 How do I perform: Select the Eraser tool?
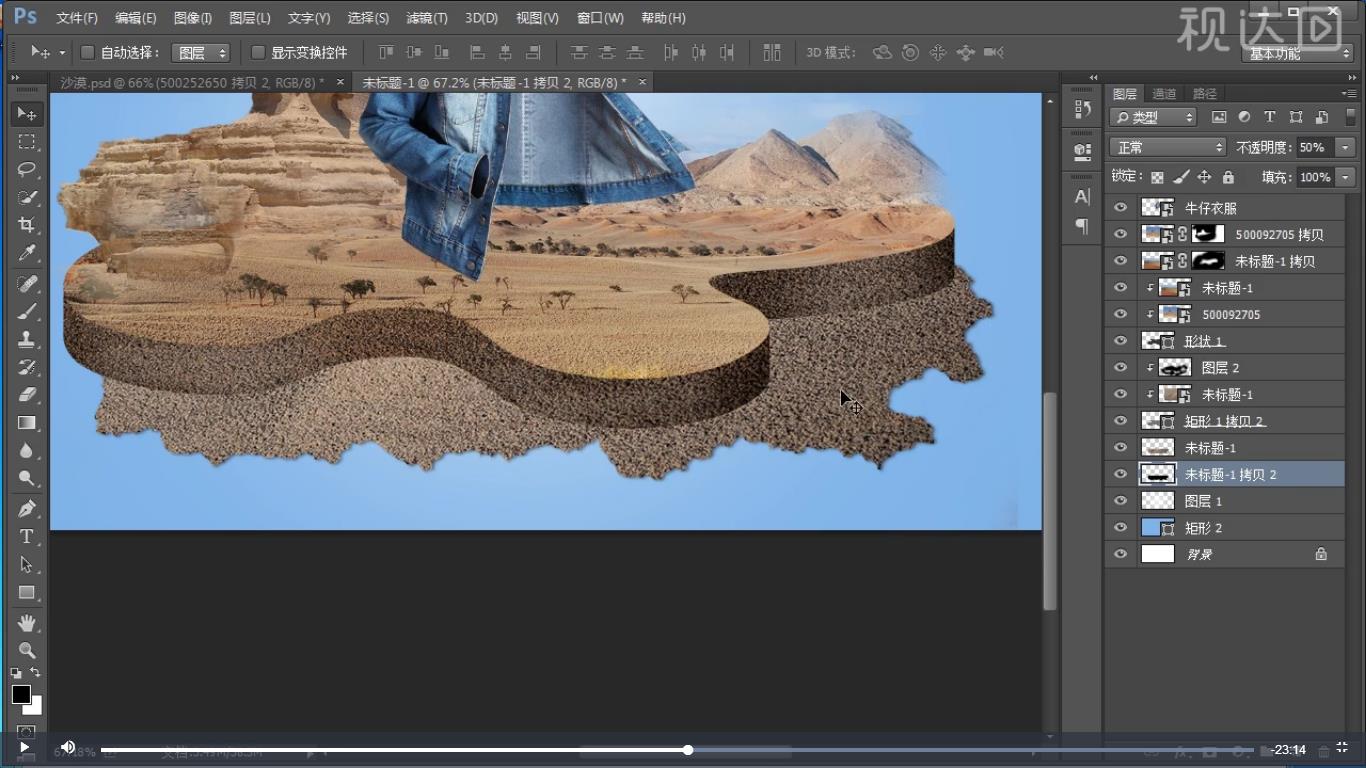27,395
